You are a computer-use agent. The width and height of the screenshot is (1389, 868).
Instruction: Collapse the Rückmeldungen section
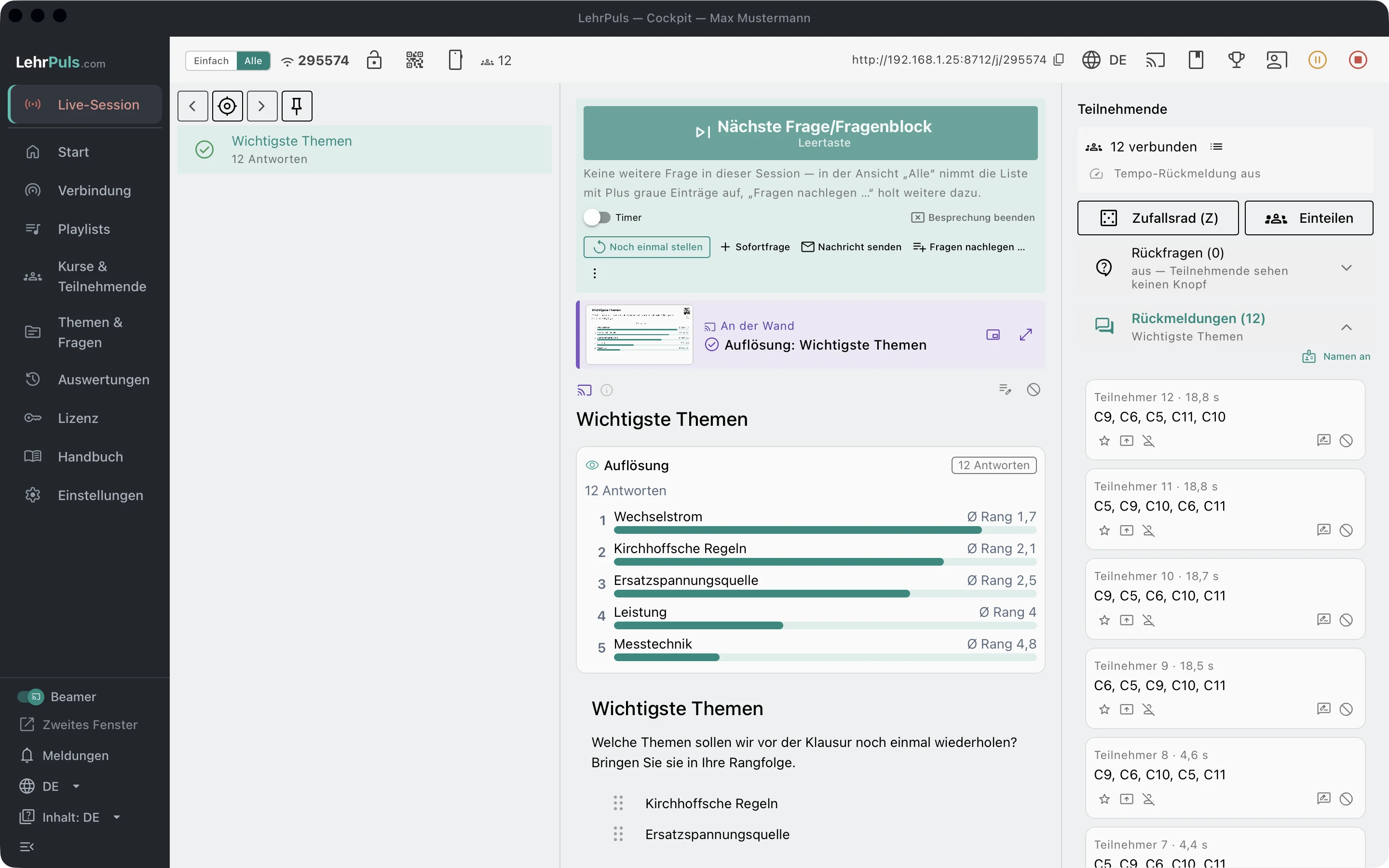pos(1346,327)
